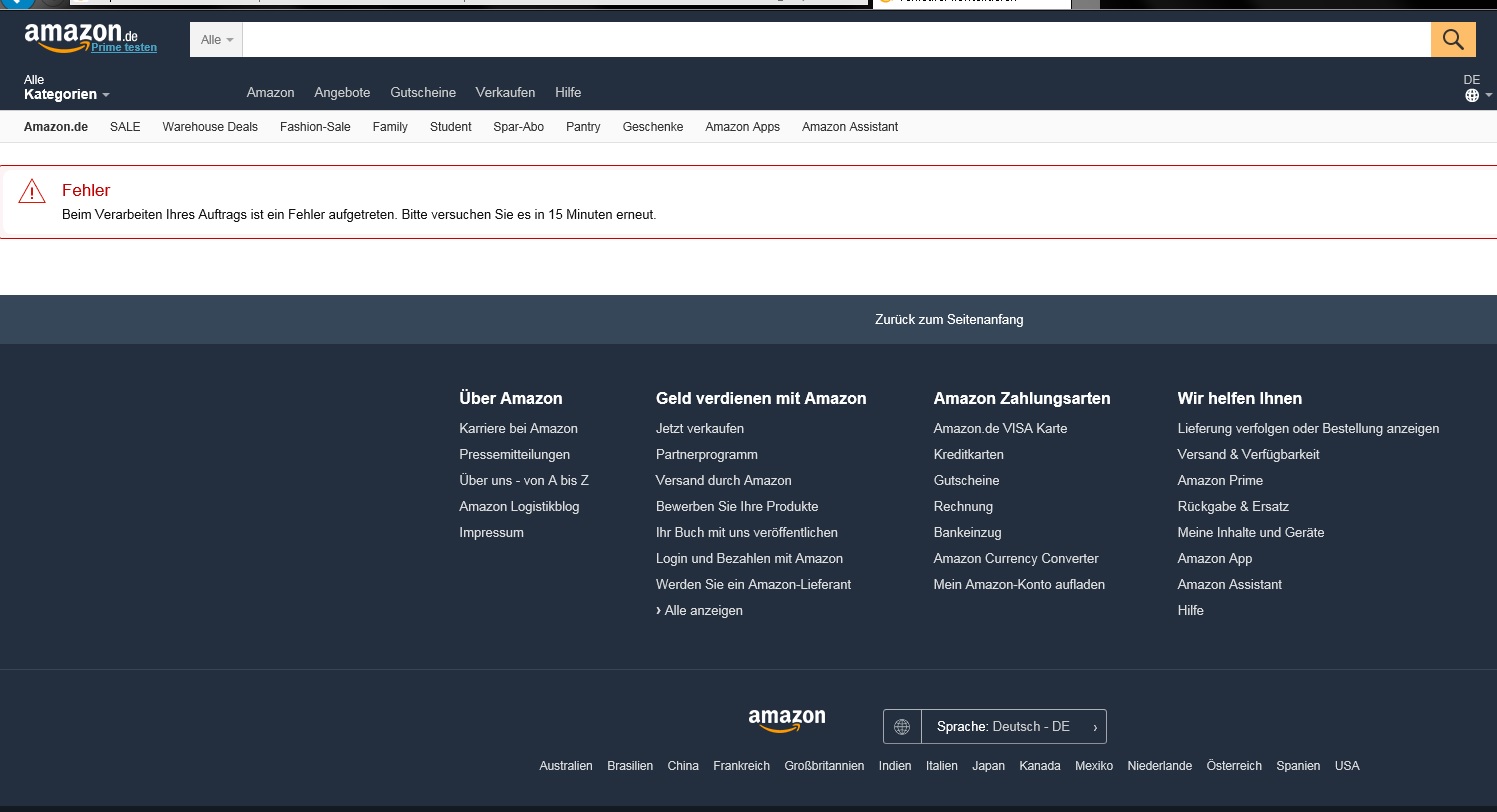Click Rückgabe & Ersatz link

(x=1233, y=506)
